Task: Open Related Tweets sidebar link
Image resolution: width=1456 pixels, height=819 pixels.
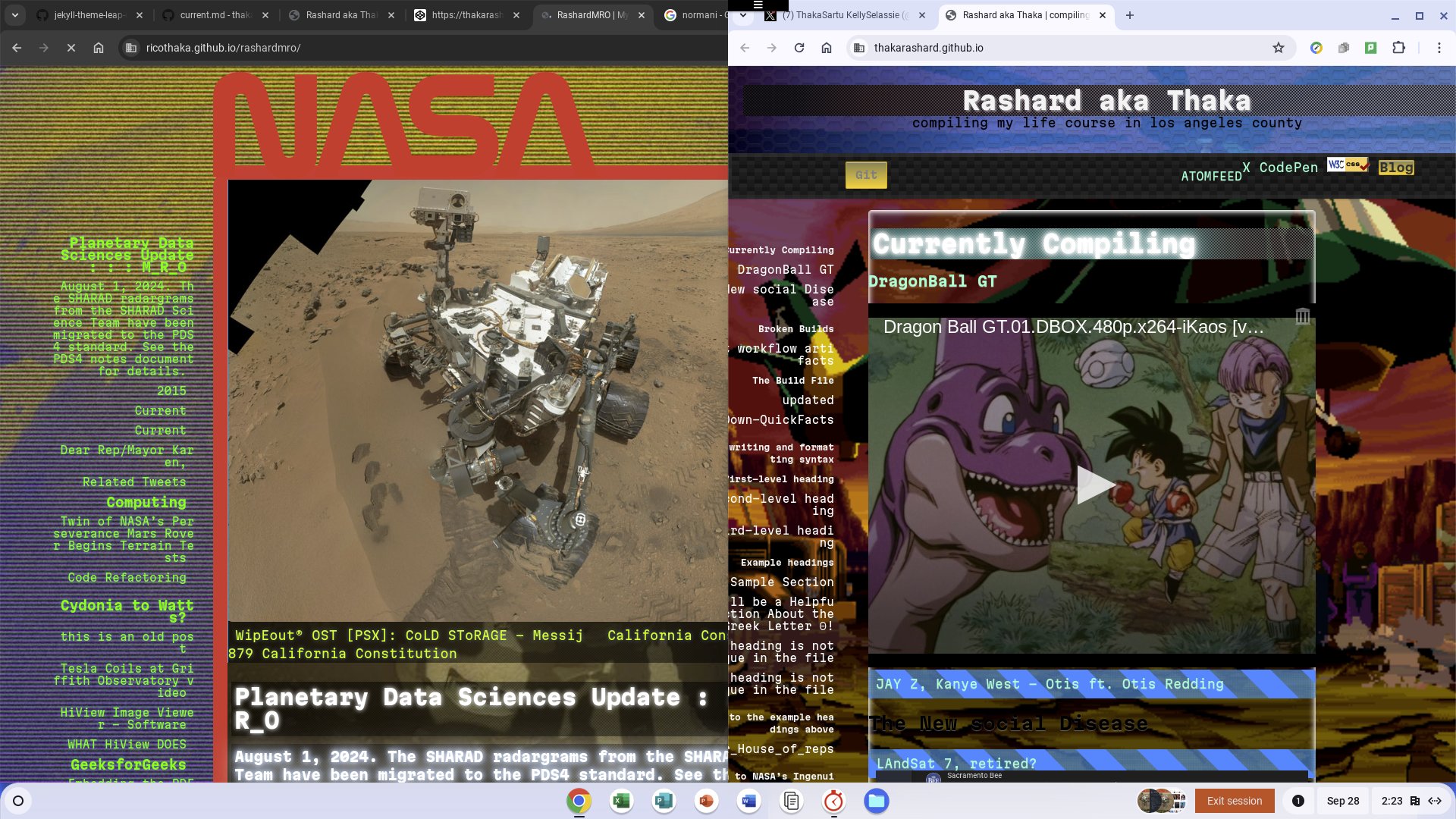Action: pos(134,482)
